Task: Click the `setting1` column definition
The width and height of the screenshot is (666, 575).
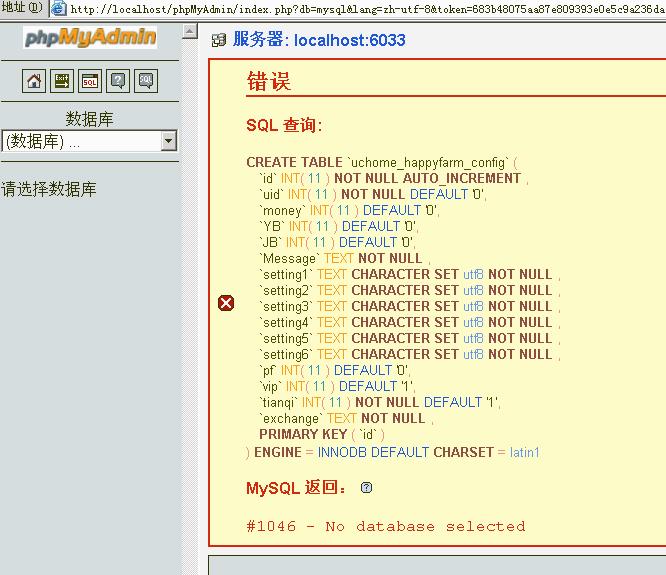Action: pyautogui.click(x=409, y=274)
